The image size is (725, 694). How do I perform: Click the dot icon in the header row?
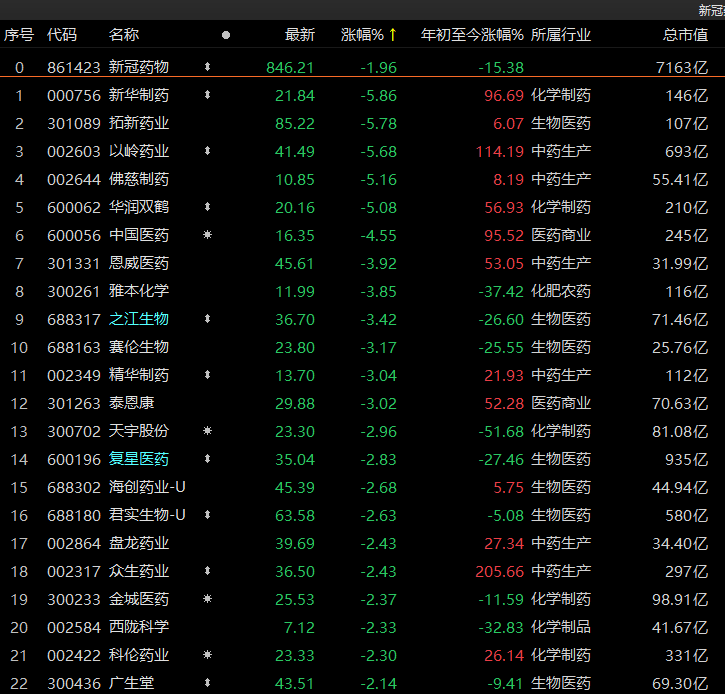226,35
